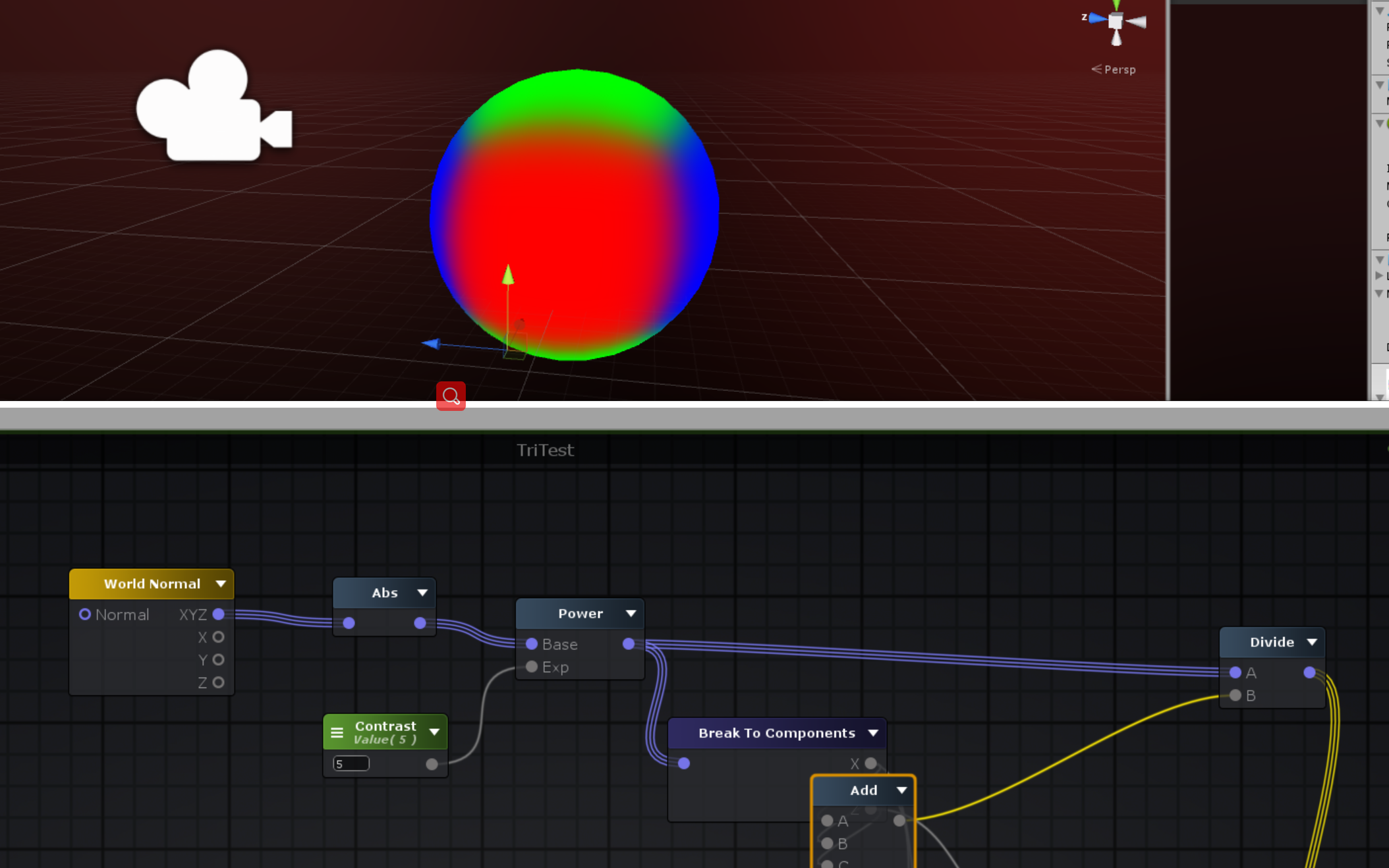Click the gray right-pointing cone on orientation gizmo

click(x=1137, y=22)
